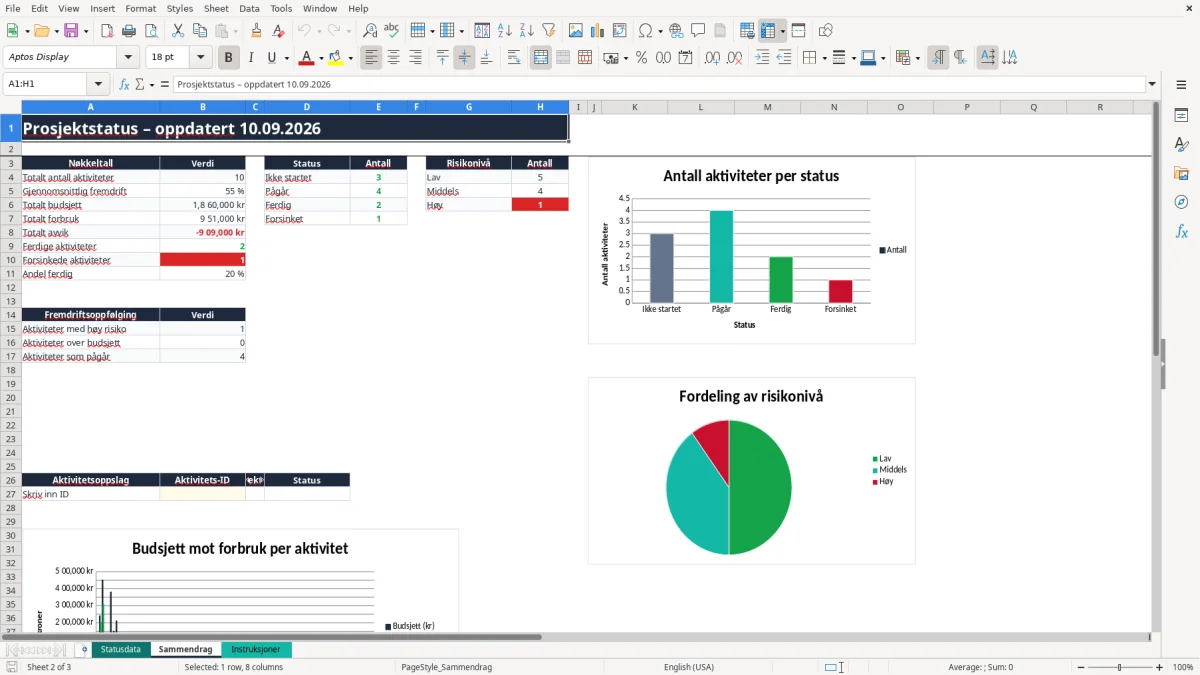Click the Insert Hyperlink icon
Image resolution: width=1200 pixels, height=675 pixels.
tap(676, 31)
